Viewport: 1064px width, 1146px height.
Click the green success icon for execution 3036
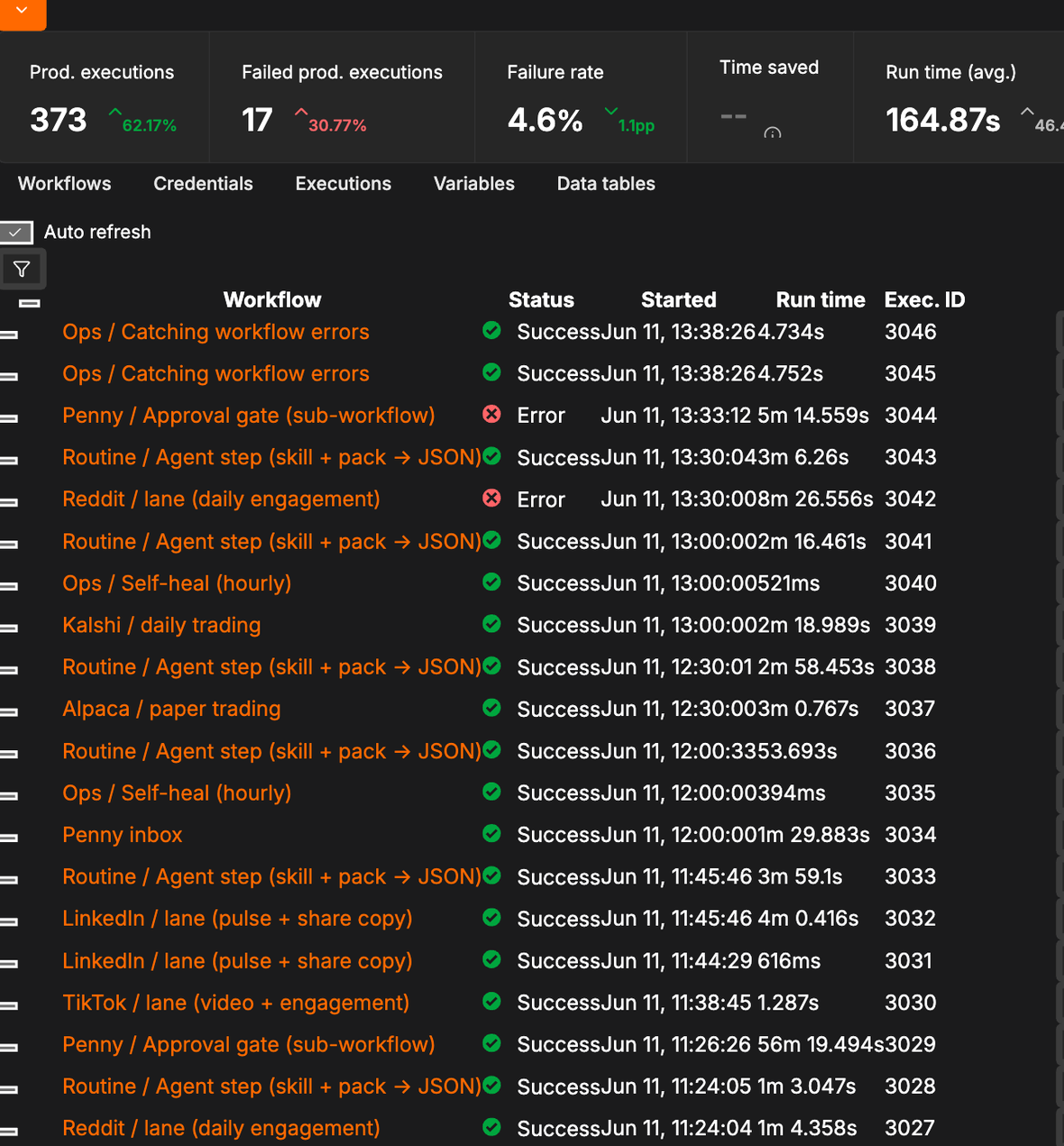click(x=491, y=749)
